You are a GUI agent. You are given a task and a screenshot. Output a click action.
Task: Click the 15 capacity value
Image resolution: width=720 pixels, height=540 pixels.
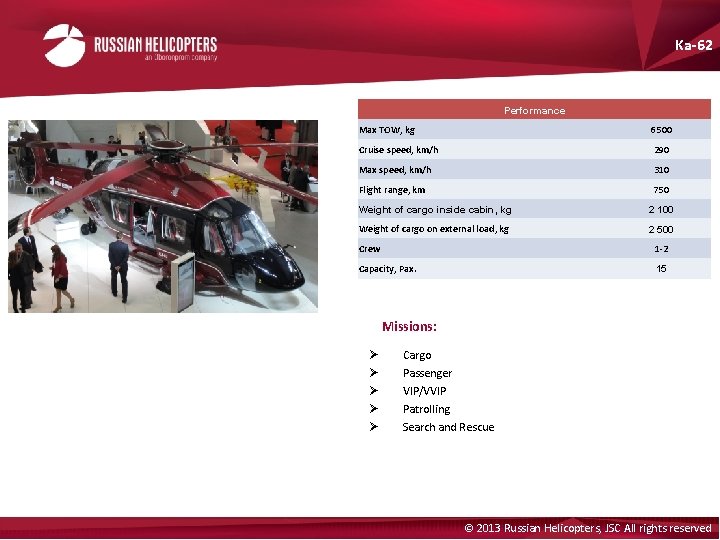[x=661, y=269]
